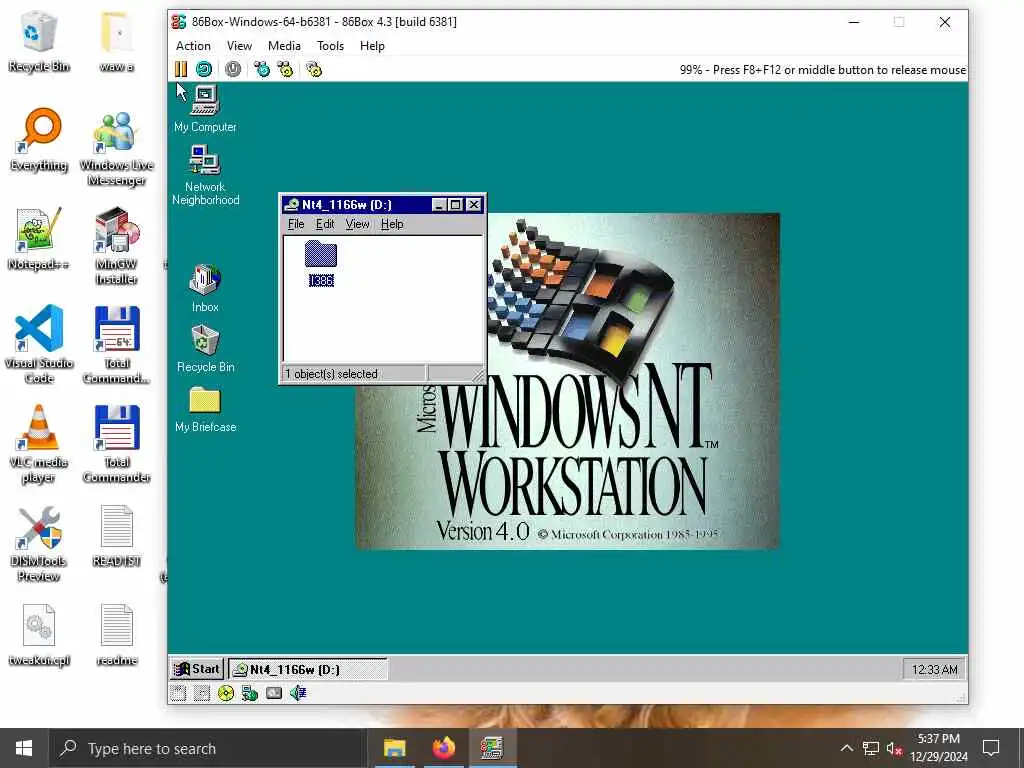Maximize the Nt4_1166w (D:) window
Image resolution: width=1024 pixels, height=768 pixels.
456,204
